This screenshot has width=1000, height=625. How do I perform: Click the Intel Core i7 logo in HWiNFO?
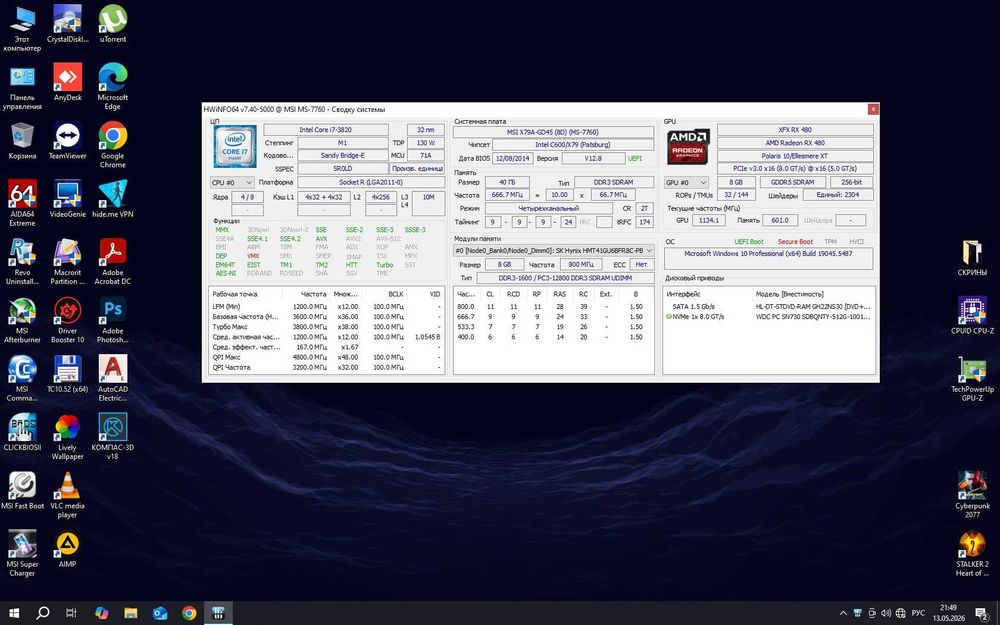click(x=235, y=146)
